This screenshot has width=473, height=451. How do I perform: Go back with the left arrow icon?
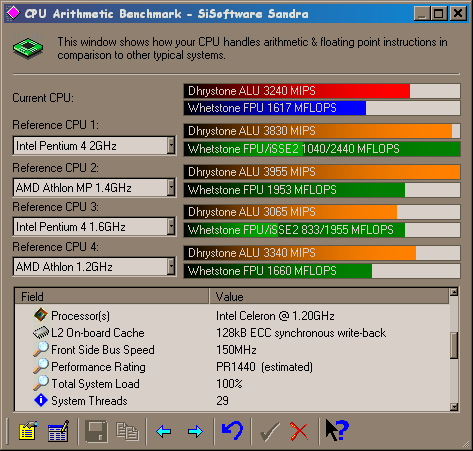(x=164, y=432)
